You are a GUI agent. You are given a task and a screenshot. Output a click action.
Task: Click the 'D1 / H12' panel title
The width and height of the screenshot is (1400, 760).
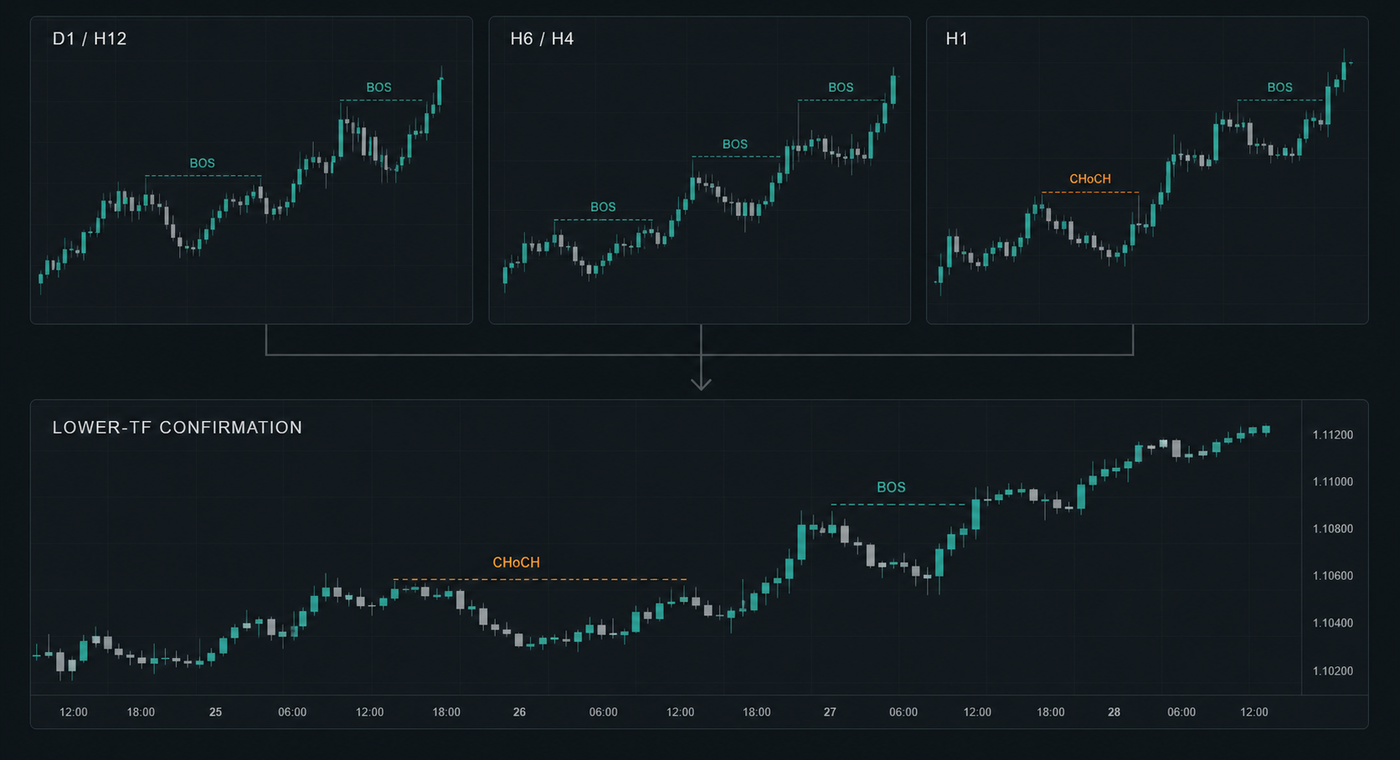tap(89, 41)
